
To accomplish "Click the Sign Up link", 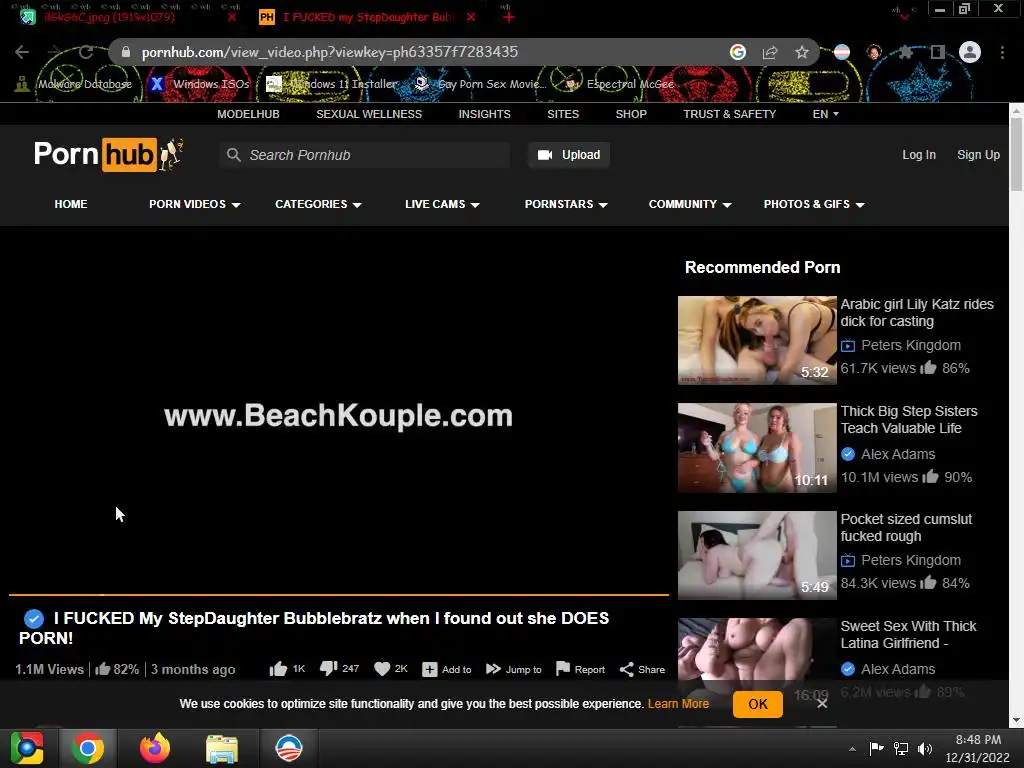I will pos(978,155).
